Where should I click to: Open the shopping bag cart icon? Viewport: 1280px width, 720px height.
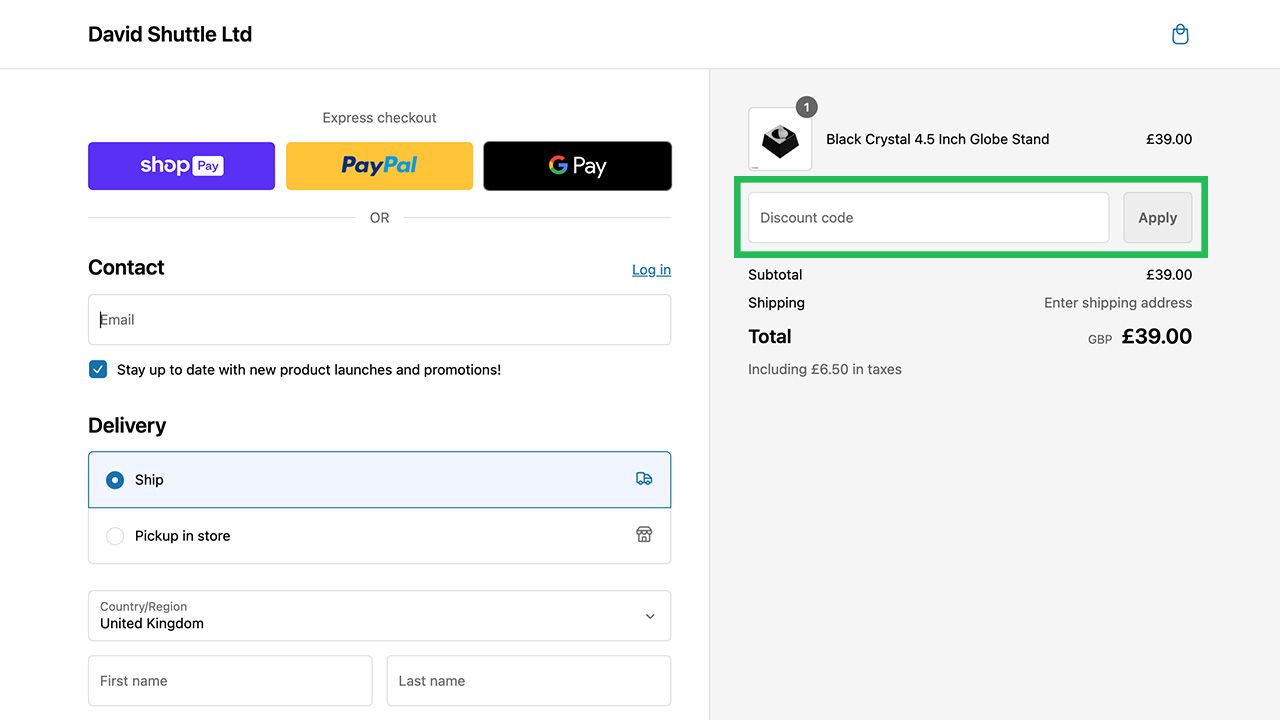1180,34
